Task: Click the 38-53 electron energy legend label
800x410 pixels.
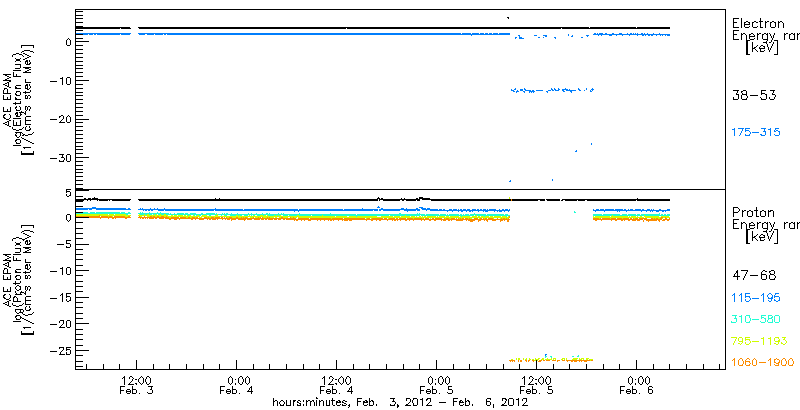Action: (x=754, y=96)
